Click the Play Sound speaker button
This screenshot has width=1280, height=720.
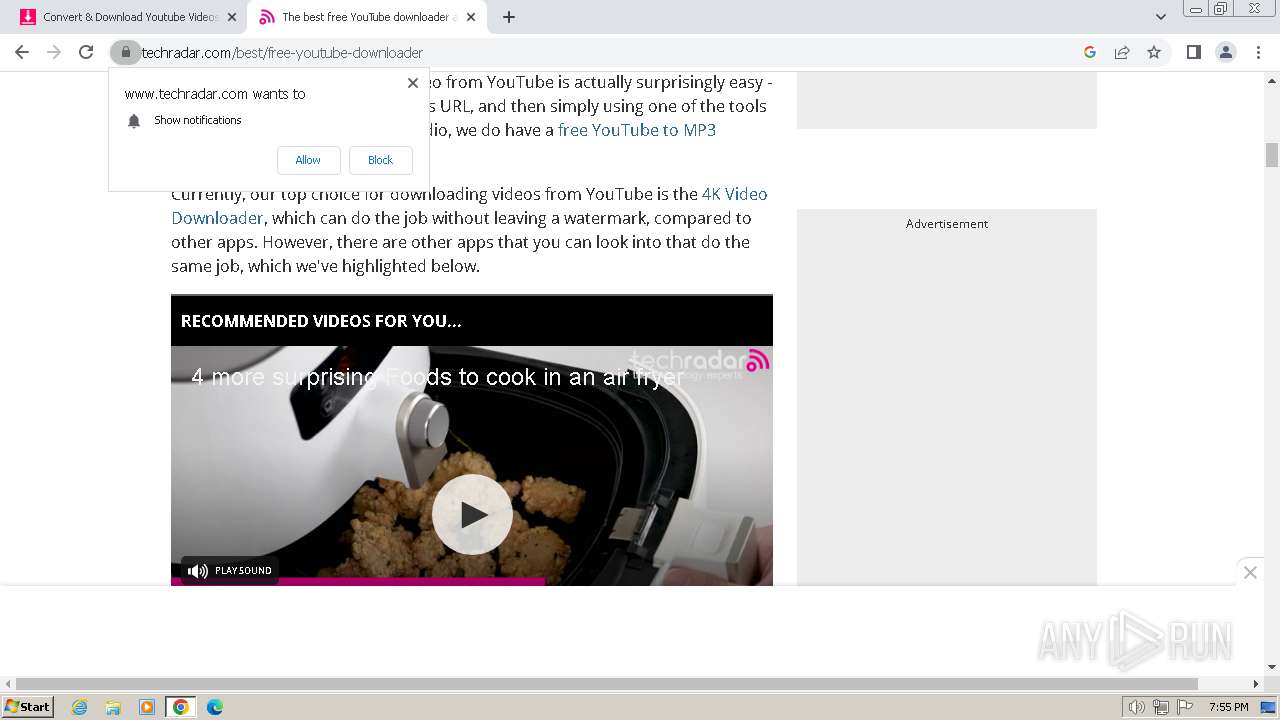coord(229,570)
